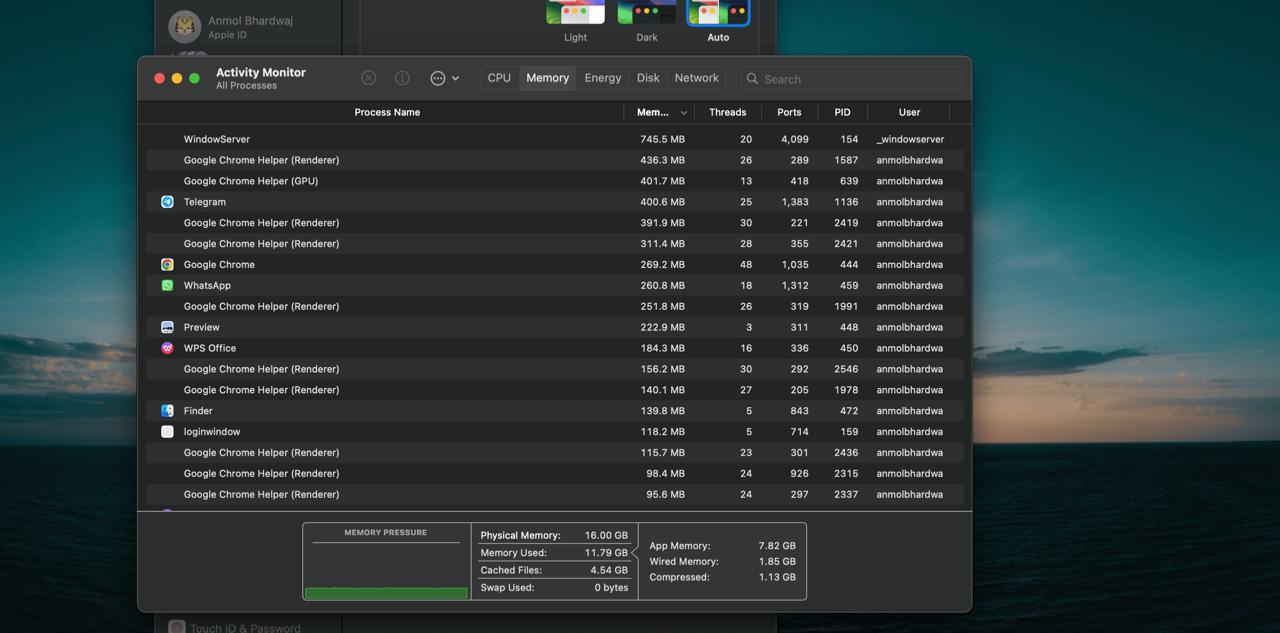Select Chrome Helper Renderer using 391.9 MB
Screen dimensions: 1280x633
pos(554,223)
